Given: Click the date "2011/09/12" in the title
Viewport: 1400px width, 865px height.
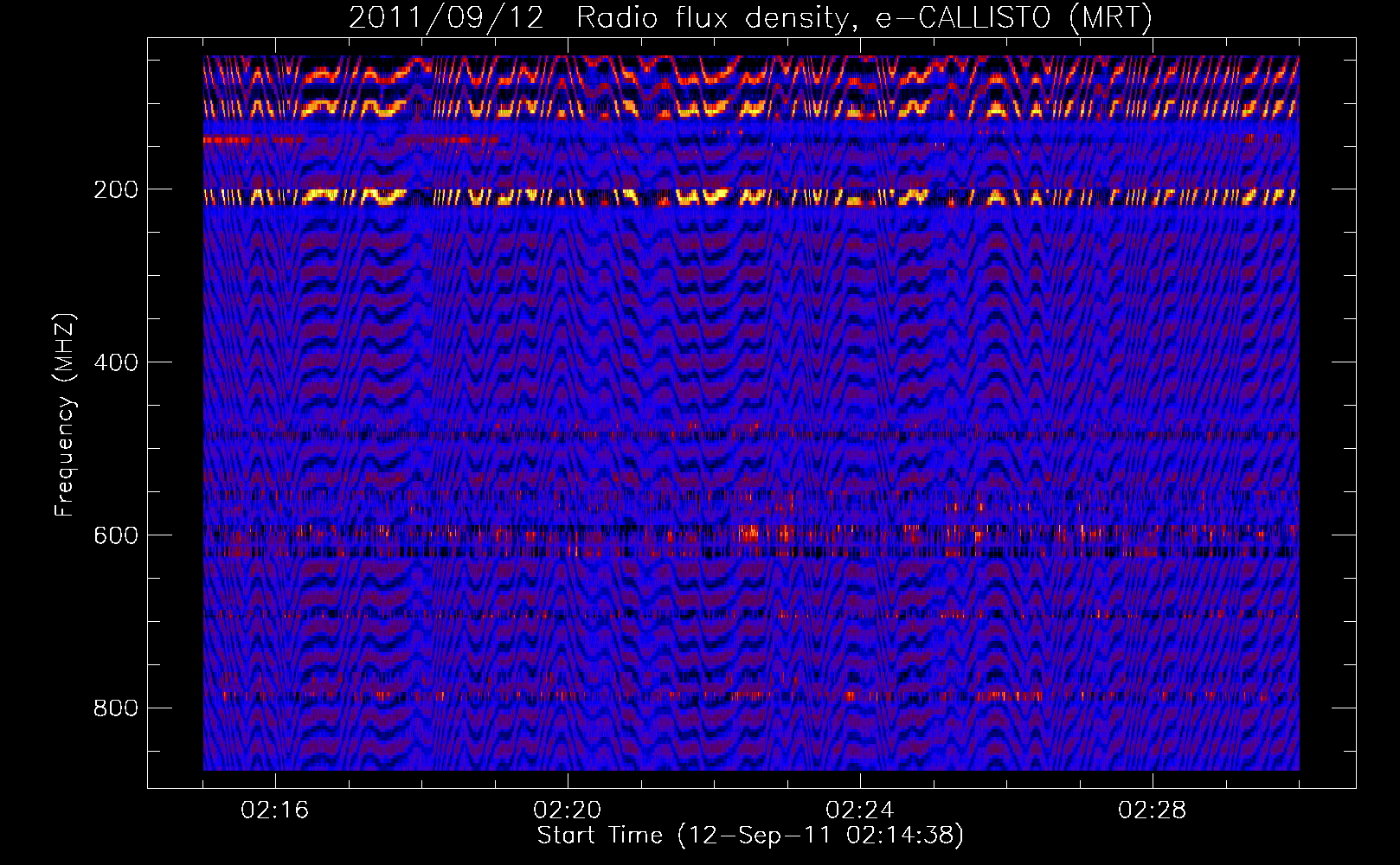Looking at the screenshot, I should coord(446,17).
